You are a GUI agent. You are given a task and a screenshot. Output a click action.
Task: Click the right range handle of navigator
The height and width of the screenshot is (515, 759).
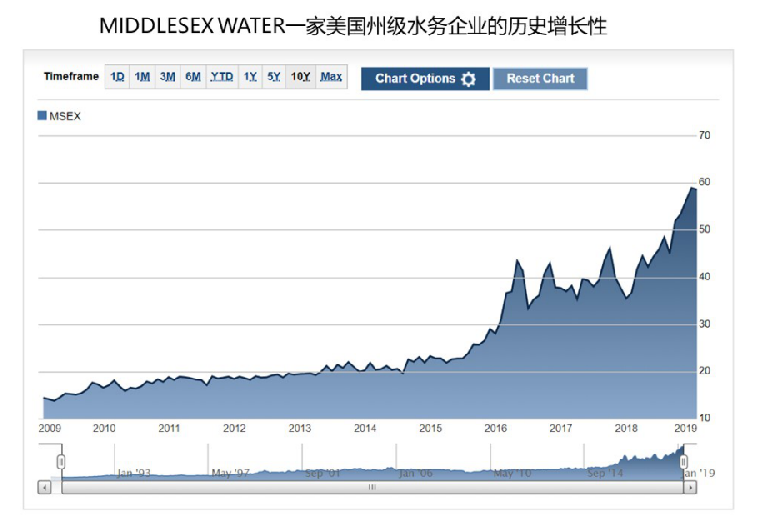point(683,462)
